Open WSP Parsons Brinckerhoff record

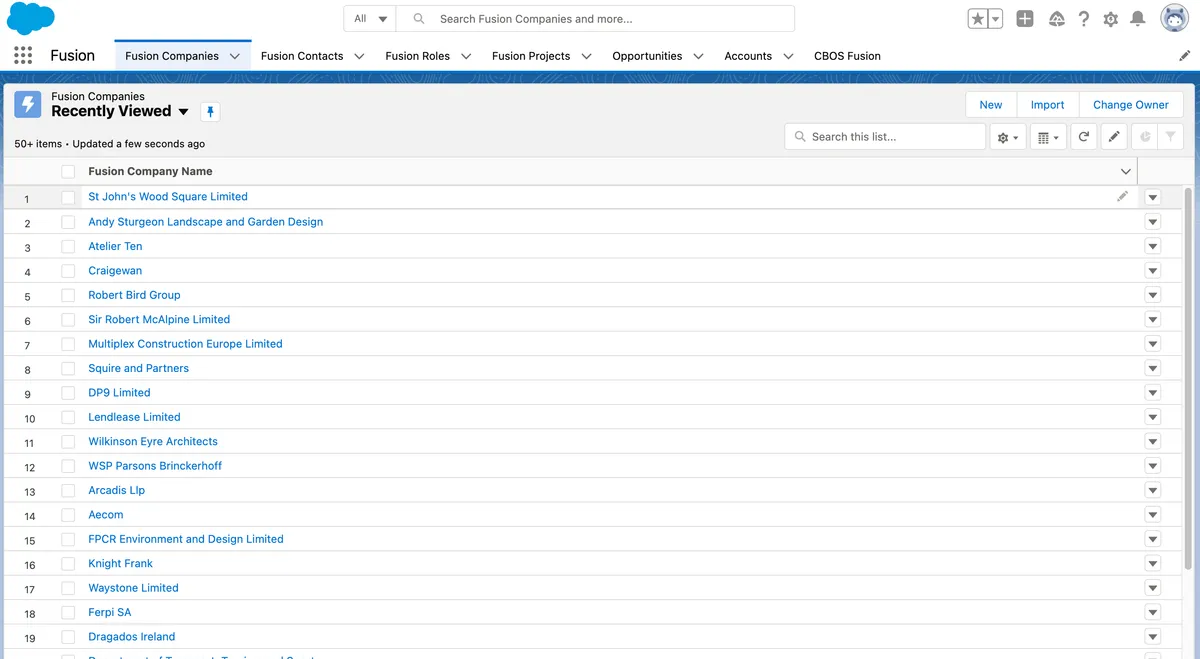click(155, 466)
